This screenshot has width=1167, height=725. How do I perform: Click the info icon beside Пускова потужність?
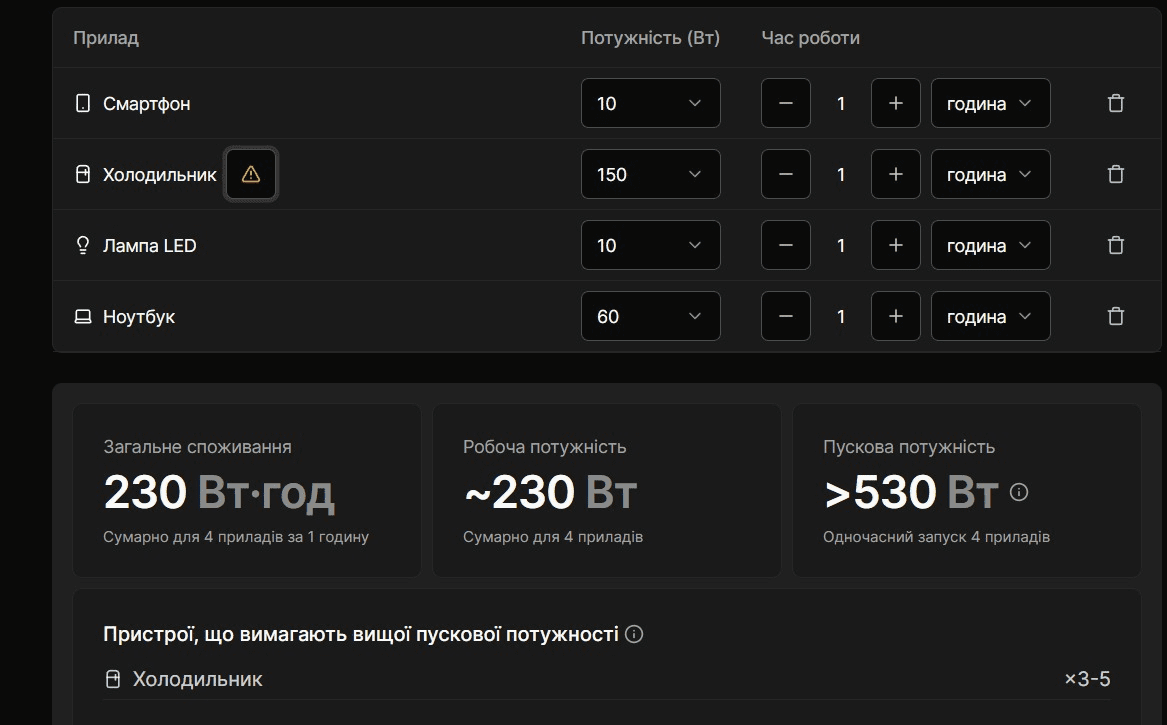pyautogui.click(x=1019, y=492)
